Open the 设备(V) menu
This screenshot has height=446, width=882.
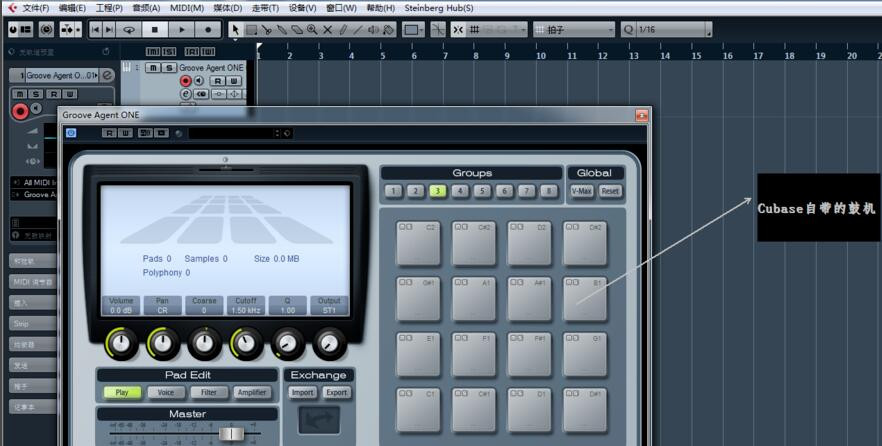(x=303, y=8)
